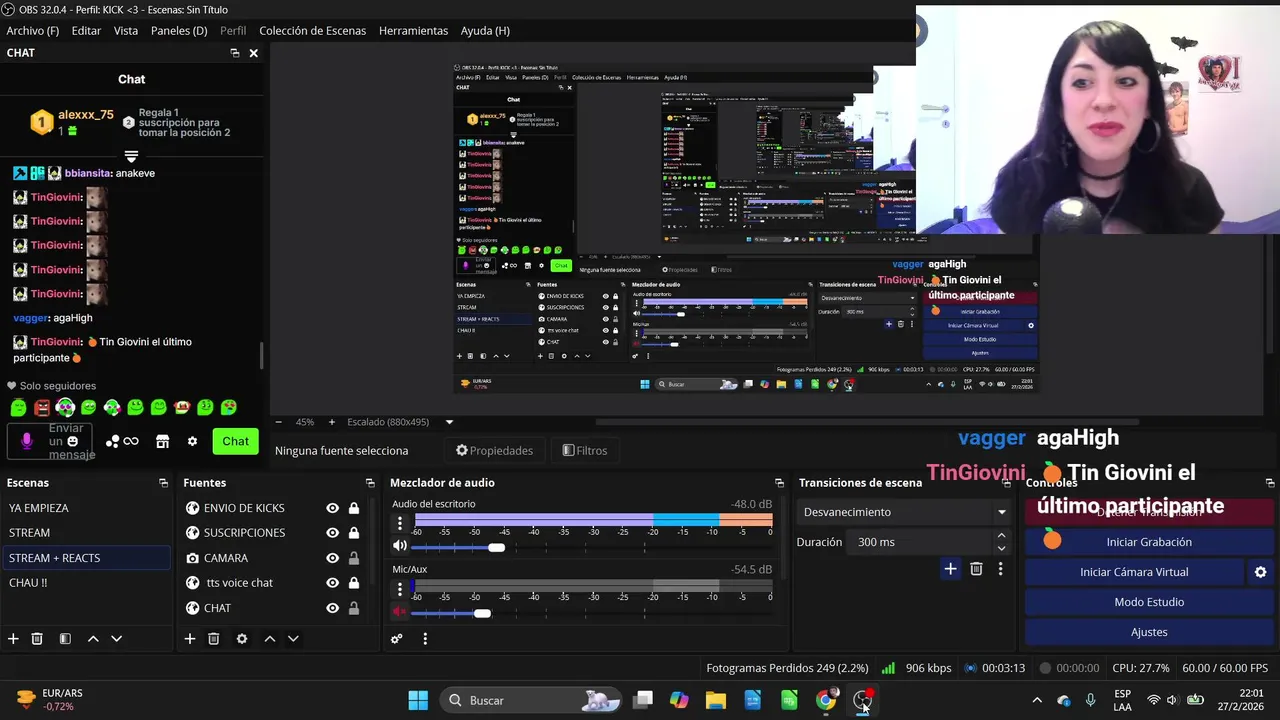Pop out the Fuentes dock panel

(371, 483)
